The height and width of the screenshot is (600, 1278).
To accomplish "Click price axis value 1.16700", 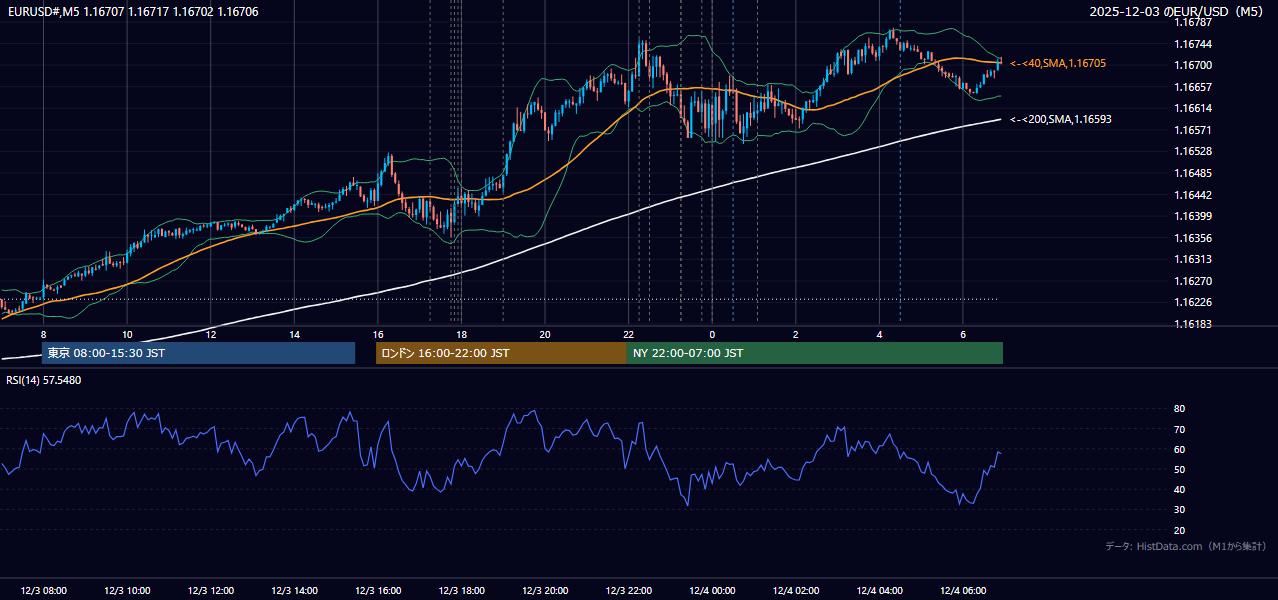I will tap(1192, 65).
